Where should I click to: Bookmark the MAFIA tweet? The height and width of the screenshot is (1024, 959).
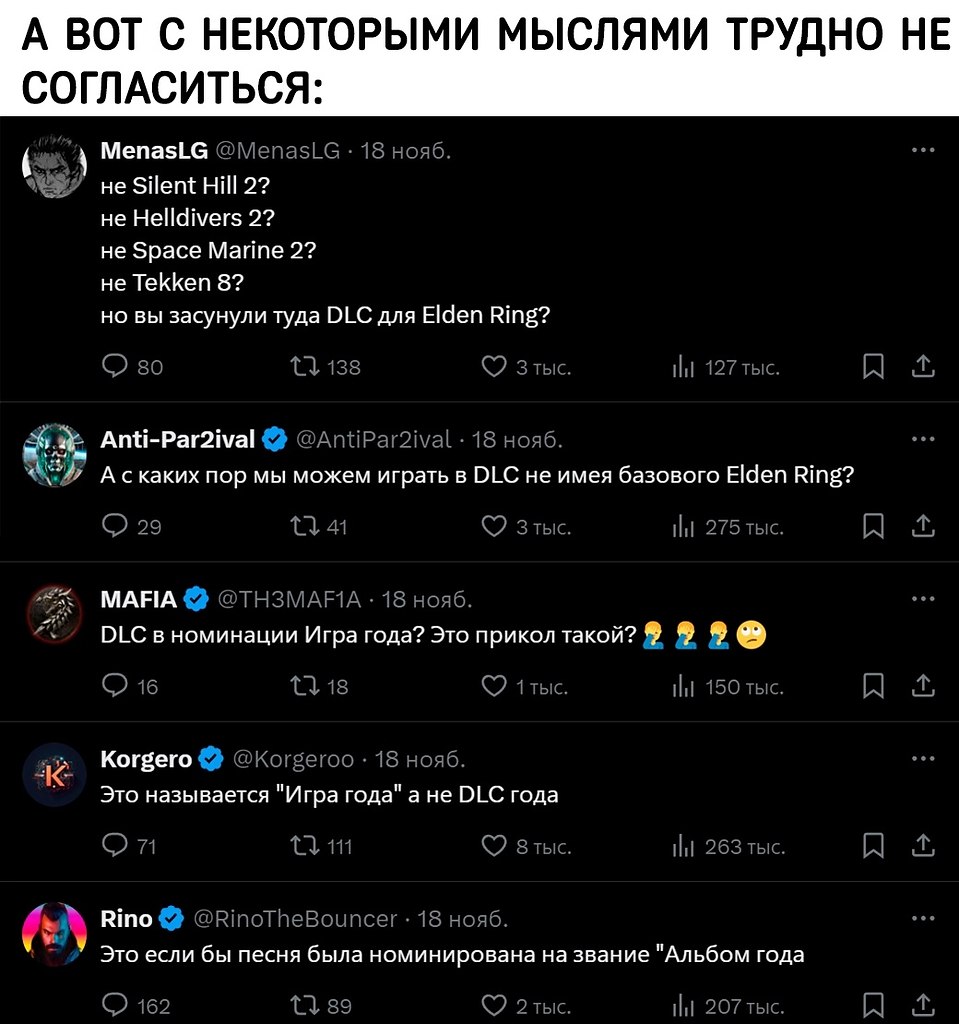tap(873, 686)
